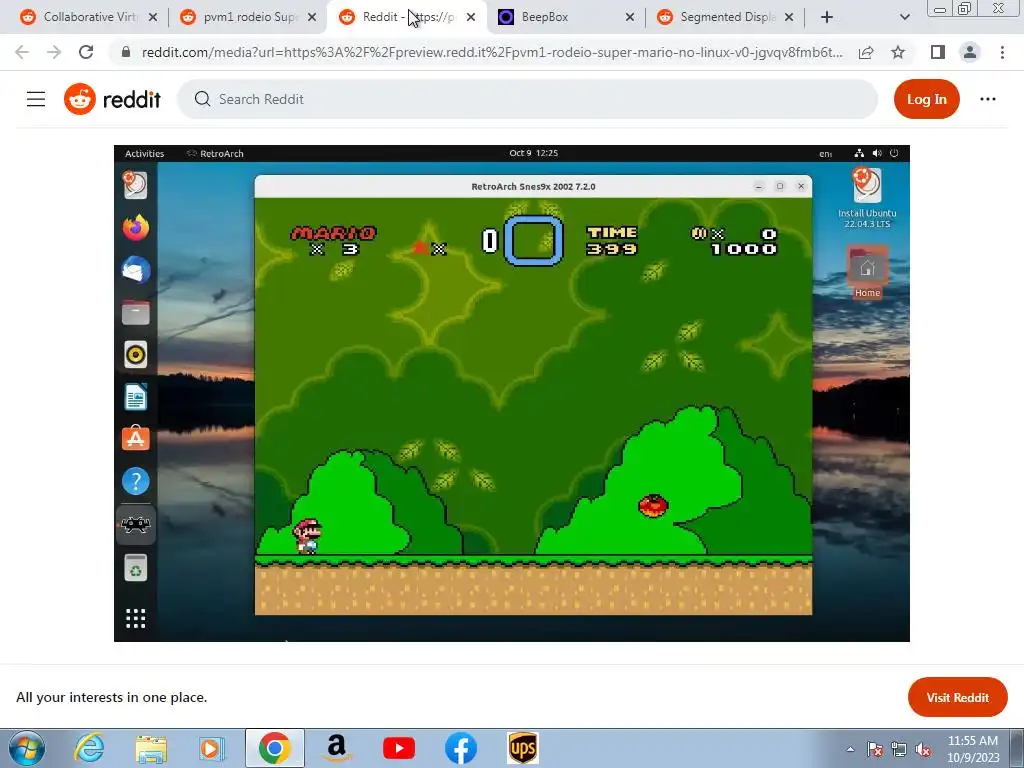
Task: Click the Log In button
Action: (x=926, y=99)
